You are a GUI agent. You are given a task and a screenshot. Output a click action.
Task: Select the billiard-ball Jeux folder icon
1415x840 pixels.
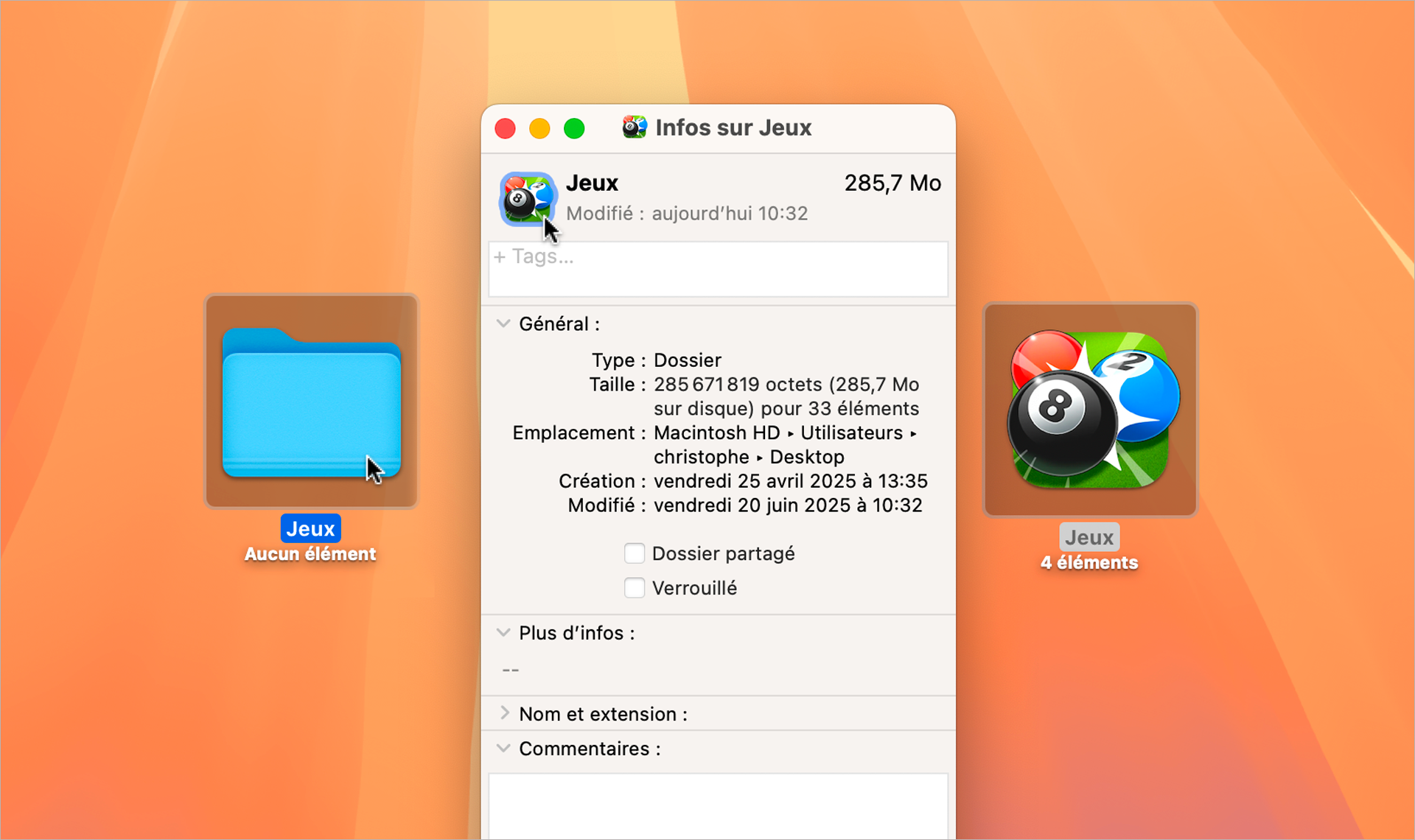1091,410
